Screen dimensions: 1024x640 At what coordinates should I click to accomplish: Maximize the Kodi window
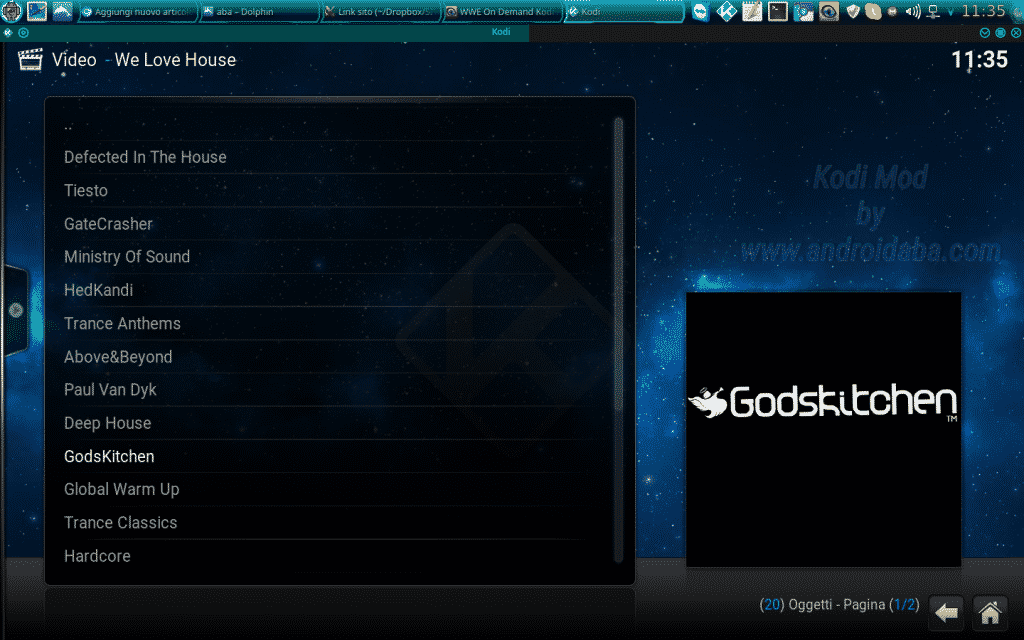pyautogui.click(x=1000, y=33)
